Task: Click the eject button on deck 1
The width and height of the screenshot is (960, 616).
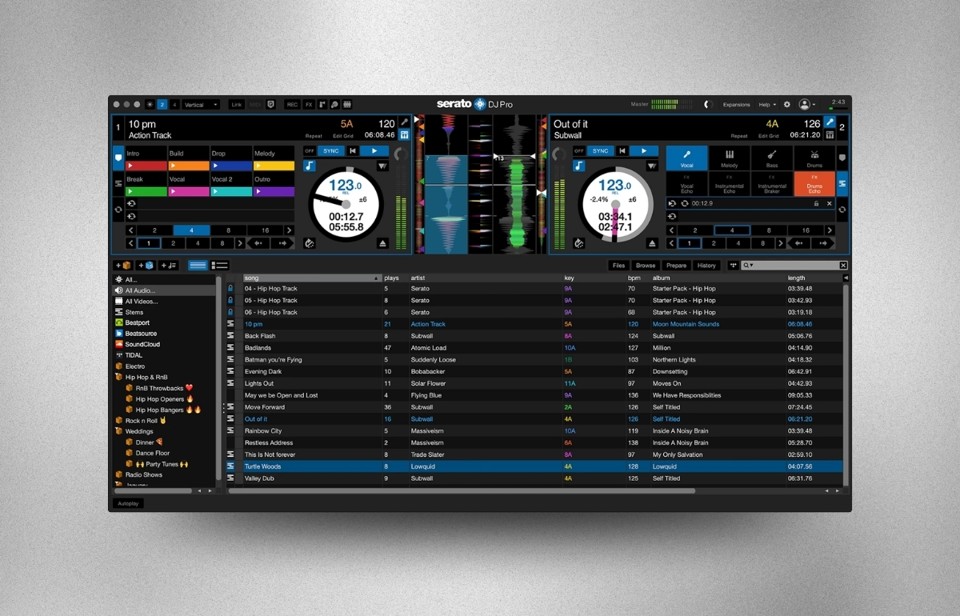Action: (383, 243)
